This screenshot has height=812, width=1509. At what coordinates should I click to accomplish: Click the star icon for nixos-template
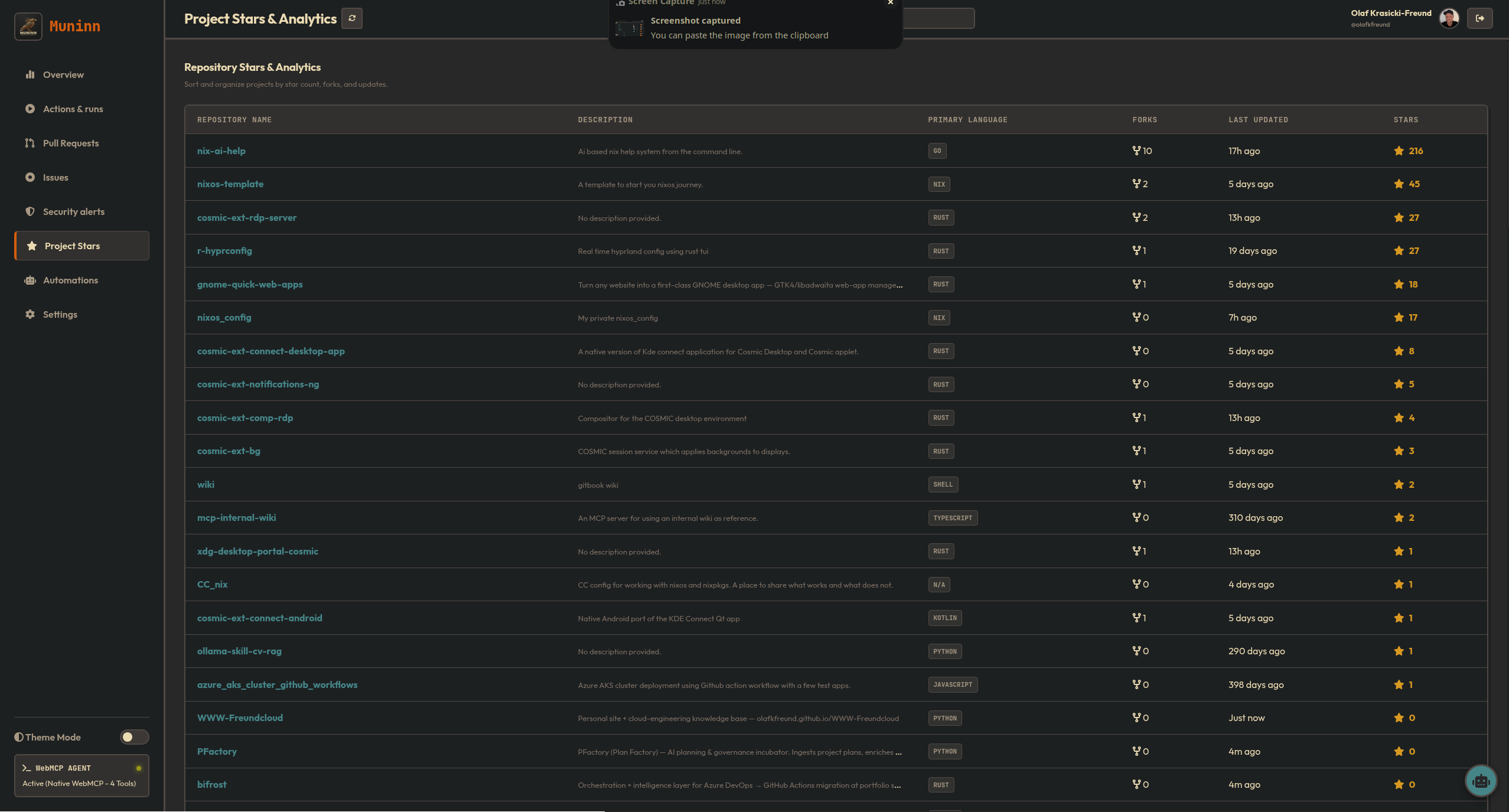pyautogui.click(x=1399, y=184)
